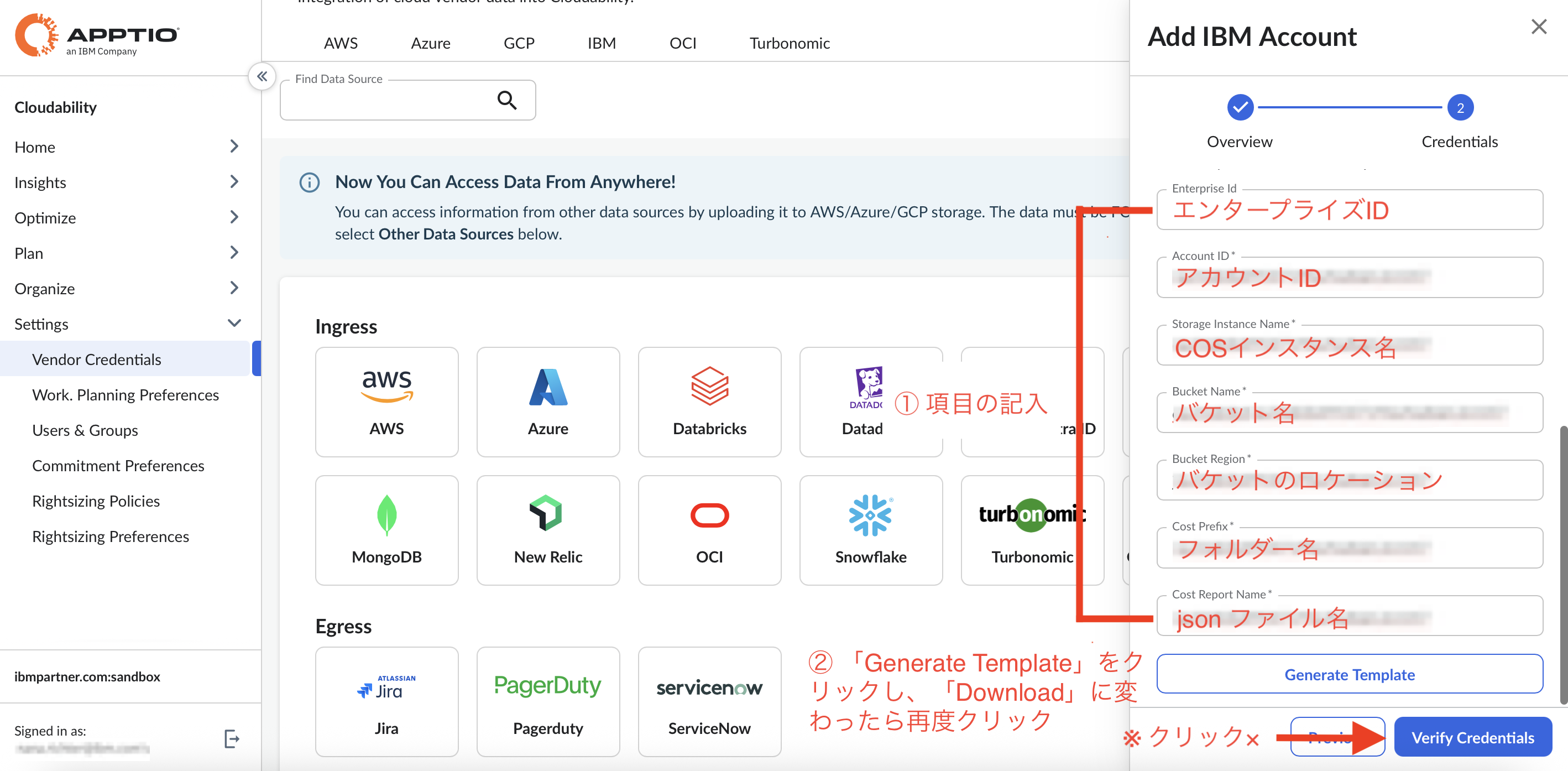The width and height of the screenshot is (1568, 771).
Task: Select the Turbonomic ingress tile
Action: click(x=1032, y=530)
